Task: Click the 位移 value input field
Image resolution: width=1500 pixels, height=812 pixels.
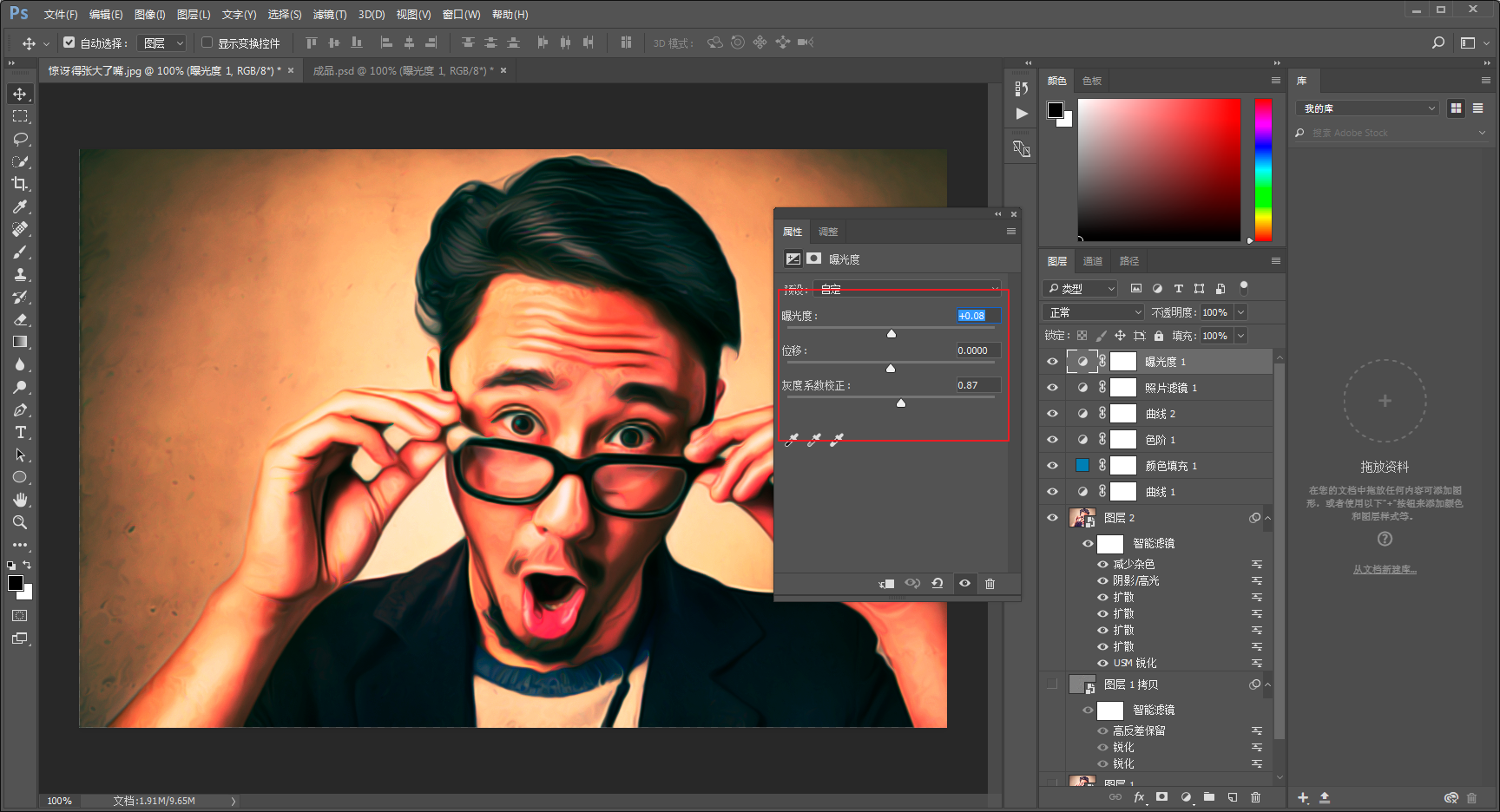Action: pyautogui.click(x=978, y=350)
